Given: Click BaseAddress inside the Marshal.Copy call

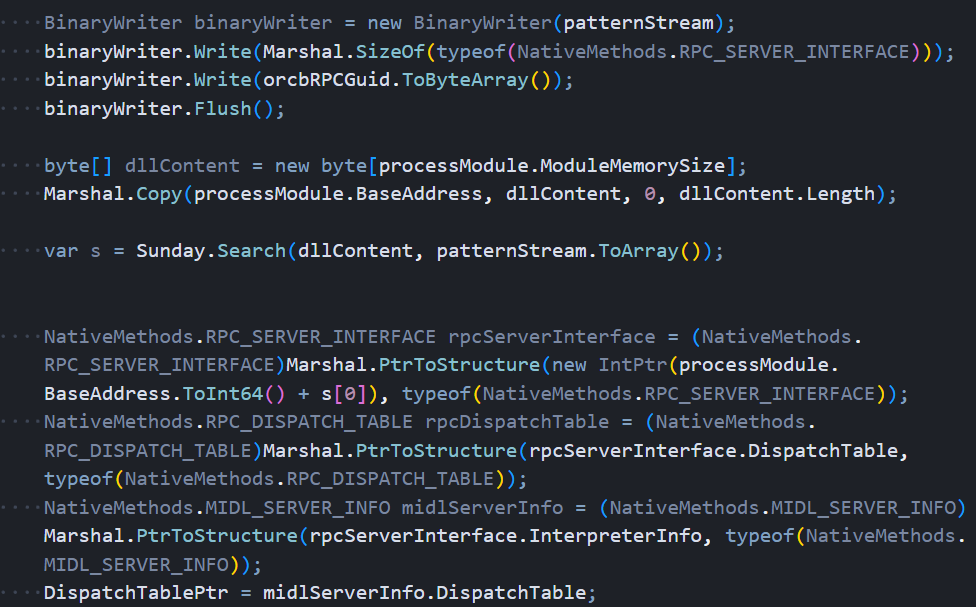Looking at the screenshot, I should point(419,194).
